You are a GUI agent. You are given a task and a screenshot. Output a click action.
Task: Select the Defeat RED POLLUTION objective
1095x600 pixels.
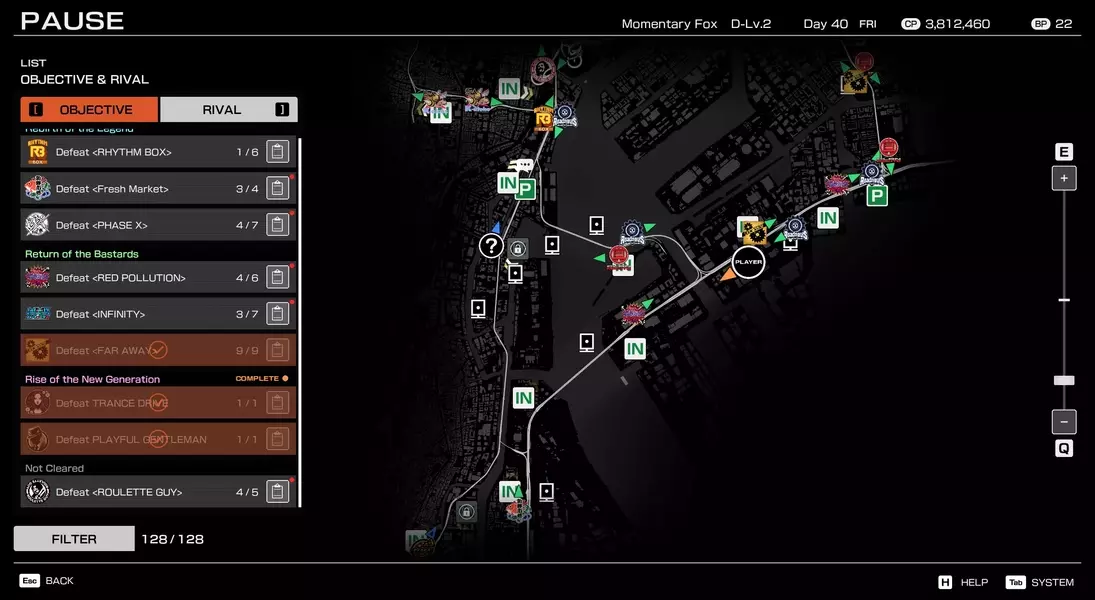coord(140,278)
